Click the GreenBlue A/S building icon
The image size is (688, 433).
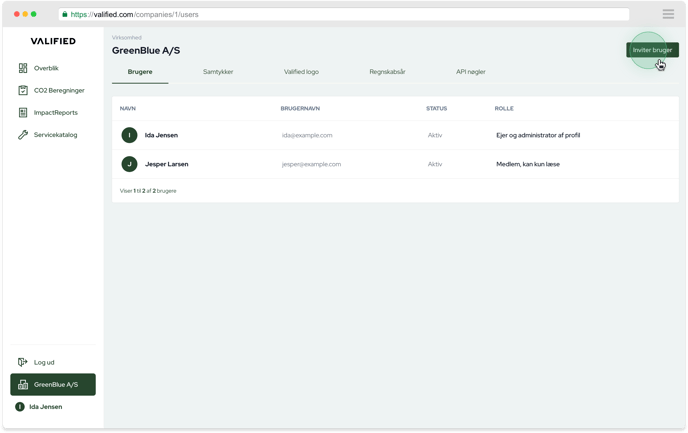pyautogui.click(x=23, y=384)
